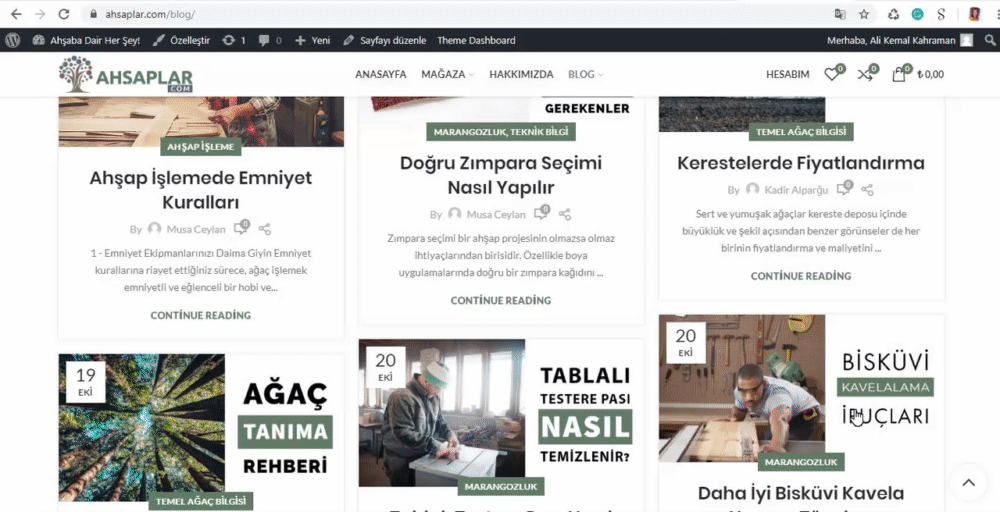Open the browser profile avatar
Viewport: 1000px width, 512px height.
pos(974,14)
